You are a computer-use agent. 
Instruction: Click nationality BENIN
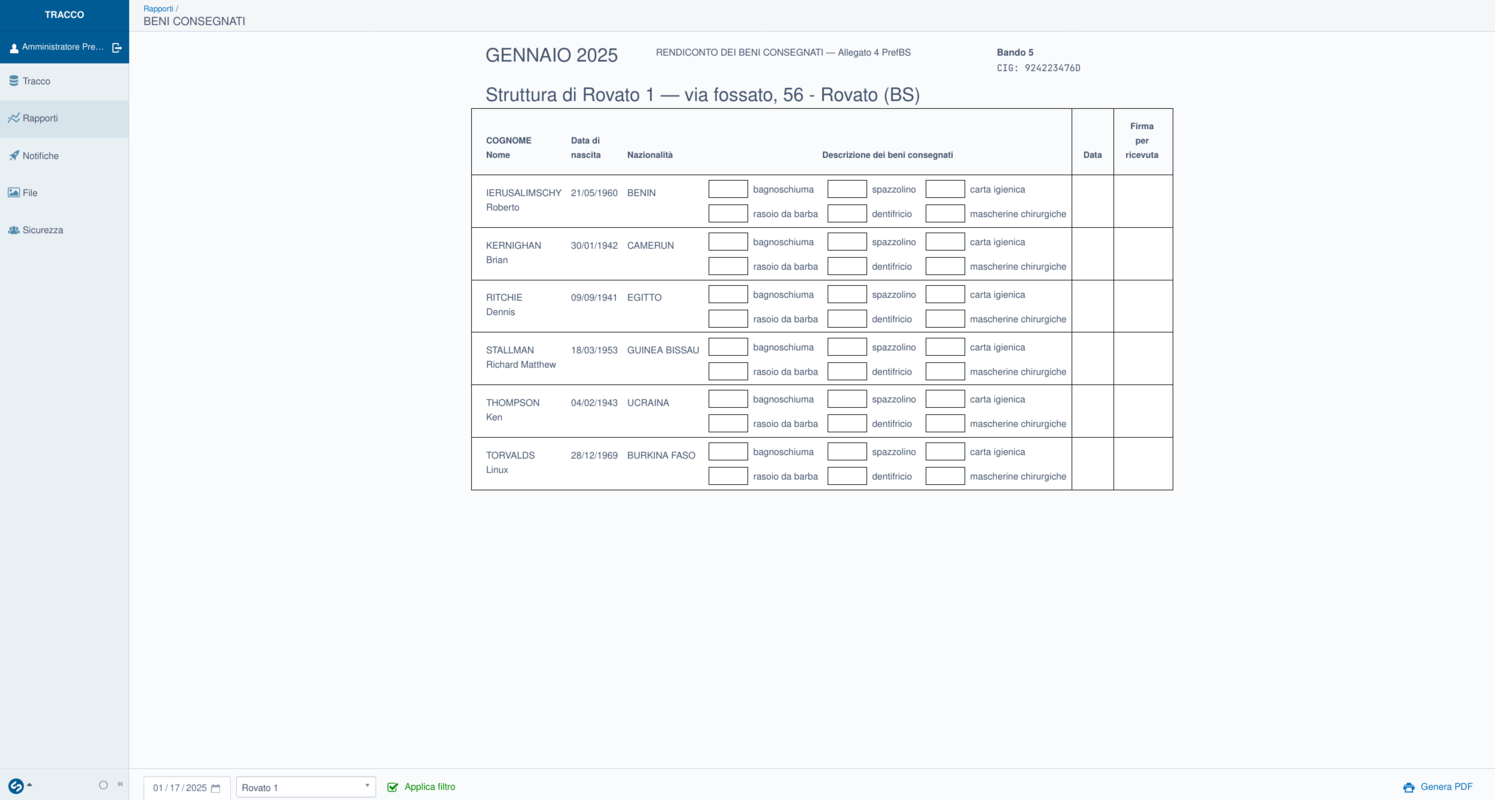pyautogui.click(x=642, y=193)
